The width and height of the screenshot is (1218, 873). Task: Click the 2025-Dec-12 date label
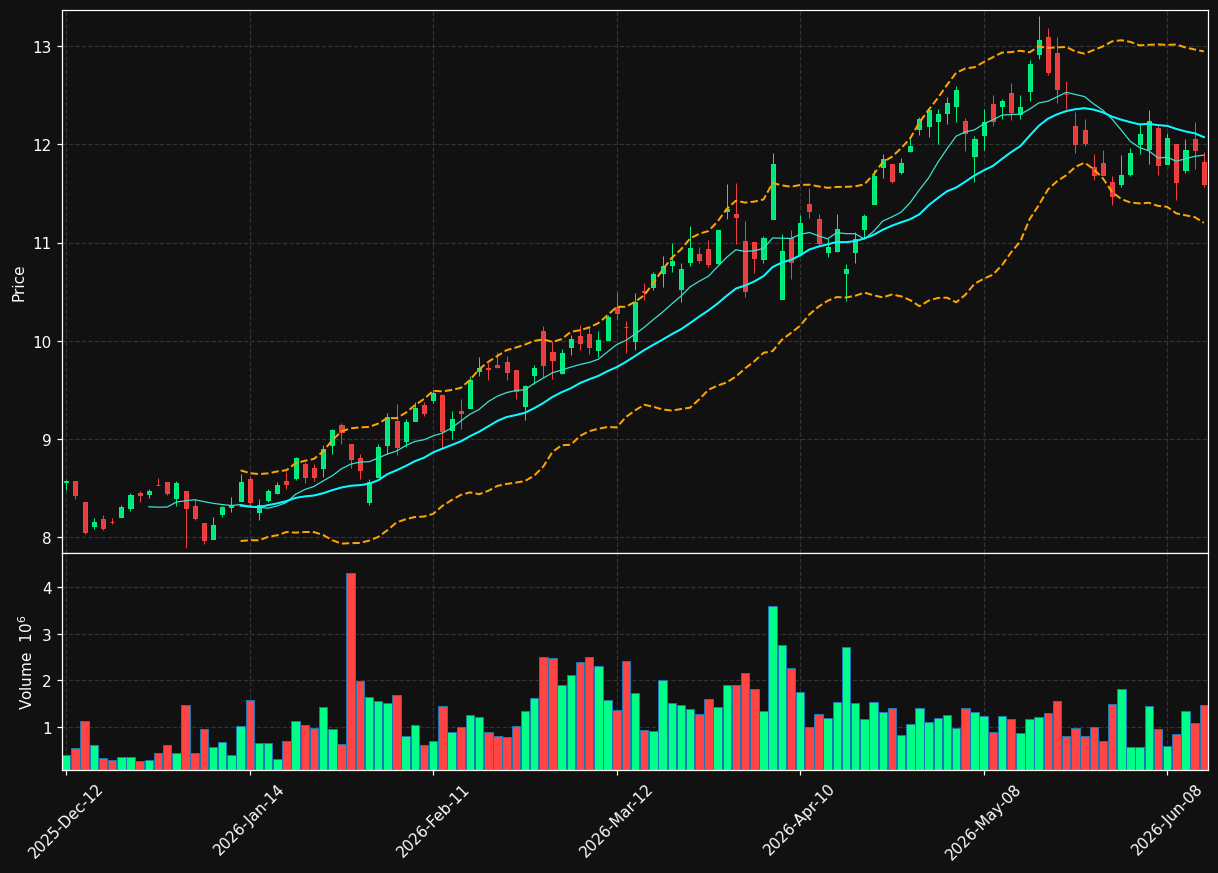[65, 821]
